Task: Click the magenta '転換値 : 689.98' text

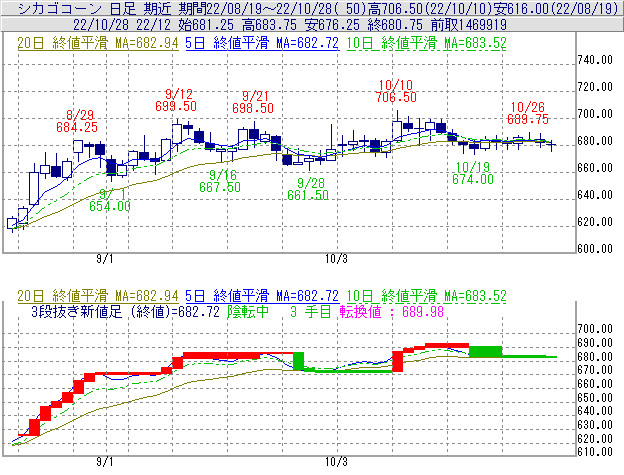Action: pos(392,312)
